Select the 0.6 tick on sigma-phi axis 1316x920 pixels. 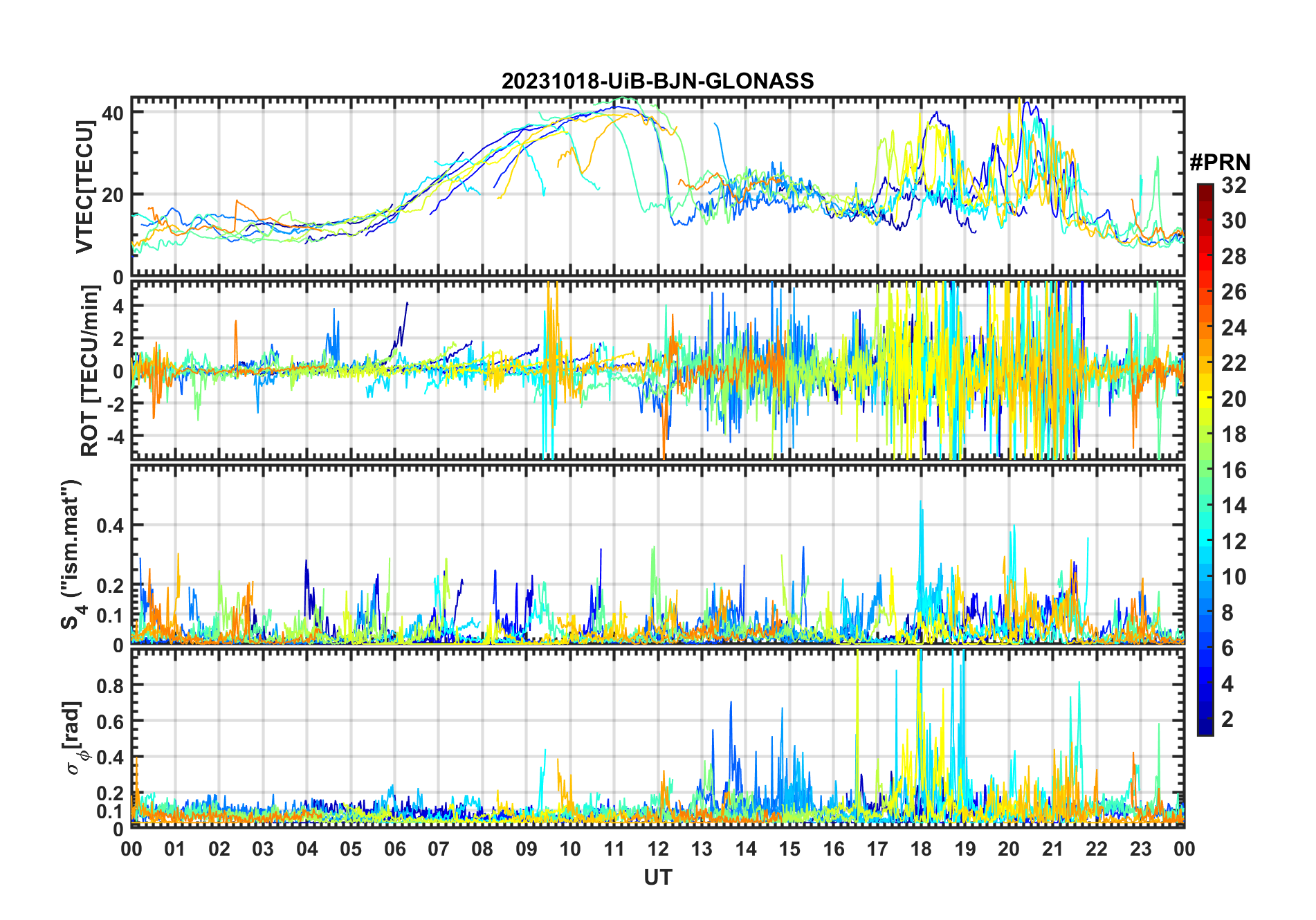(x=109, y=721)
